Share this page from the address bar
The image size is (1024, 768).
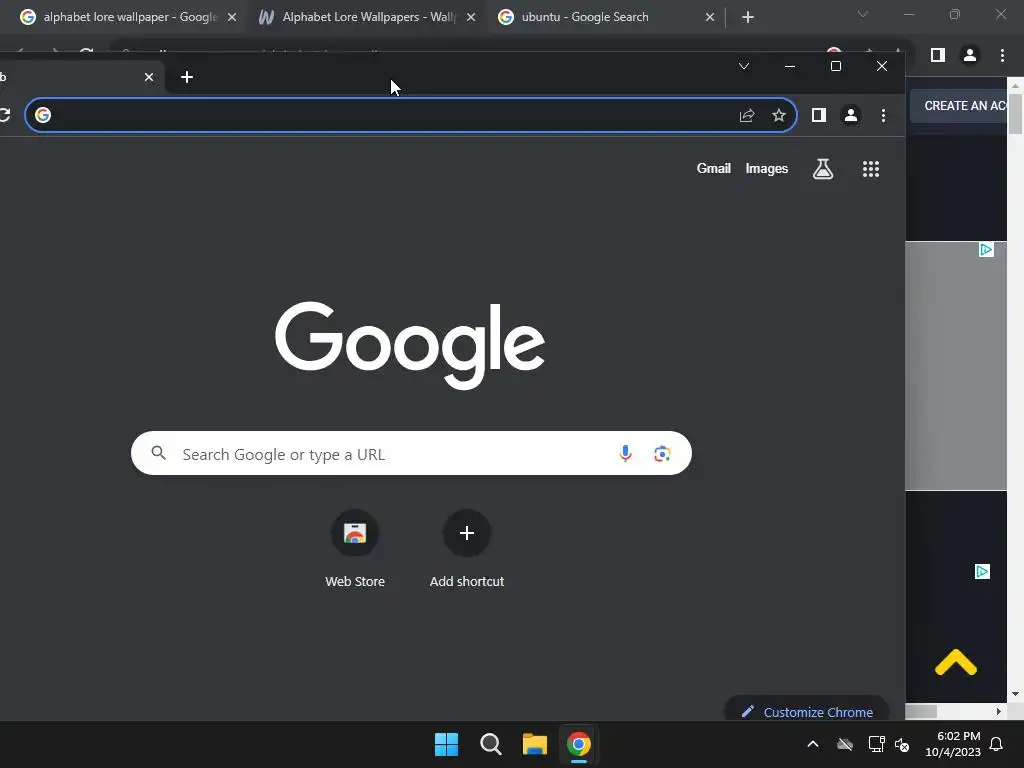(x=747, y=116)
